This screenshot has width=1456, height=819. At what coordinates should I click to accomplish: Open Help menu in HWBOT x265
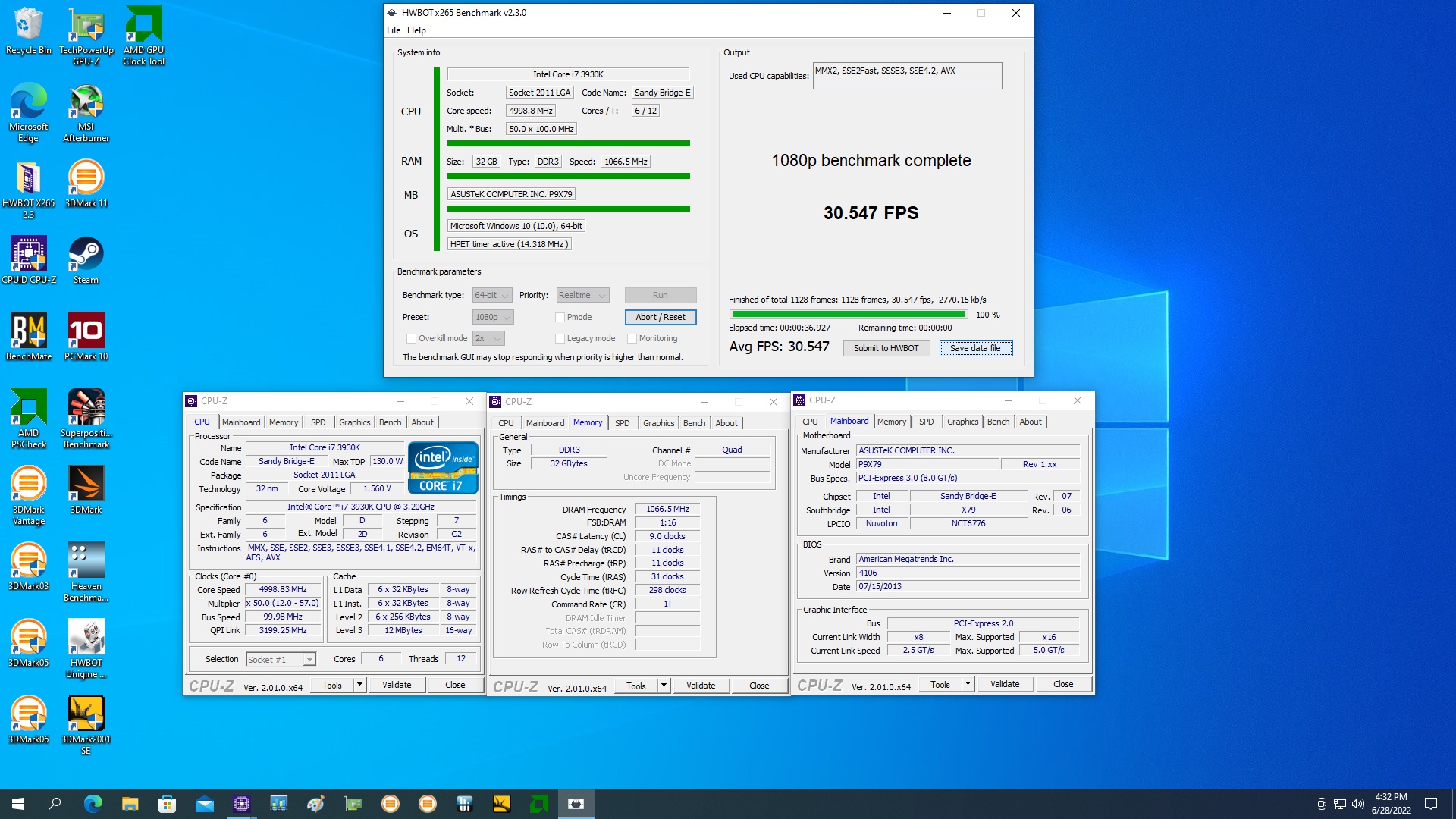tap(416, 30)
